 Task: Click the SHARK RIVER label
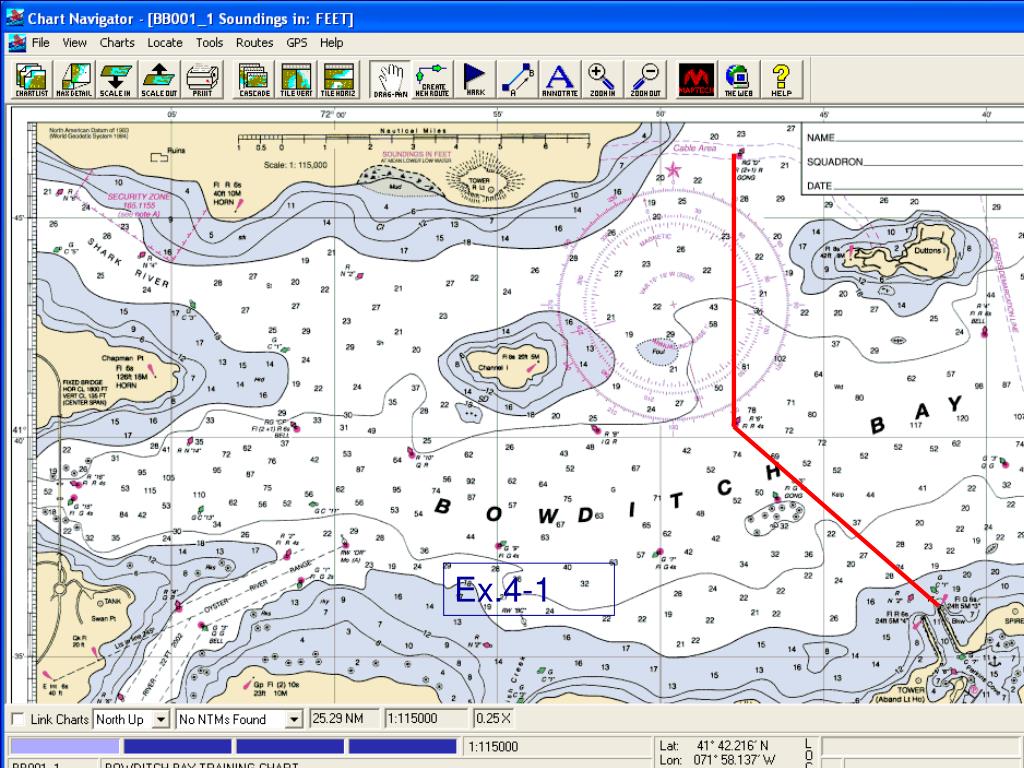click(130, 263)
